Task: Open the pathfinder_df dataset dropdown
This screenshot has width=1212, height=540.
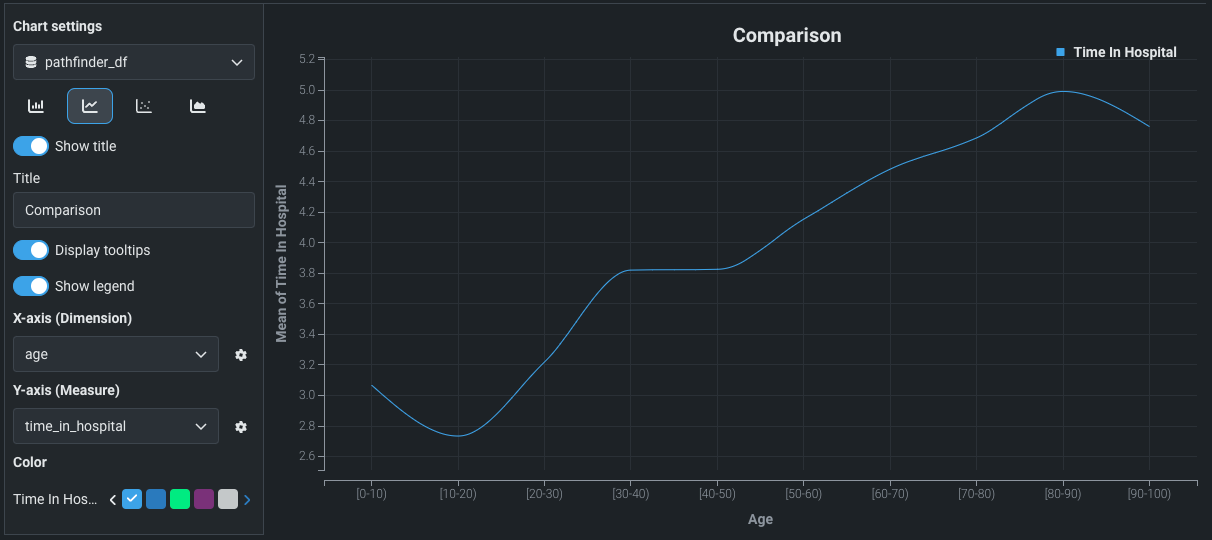Action: click(x=134, y=62)
